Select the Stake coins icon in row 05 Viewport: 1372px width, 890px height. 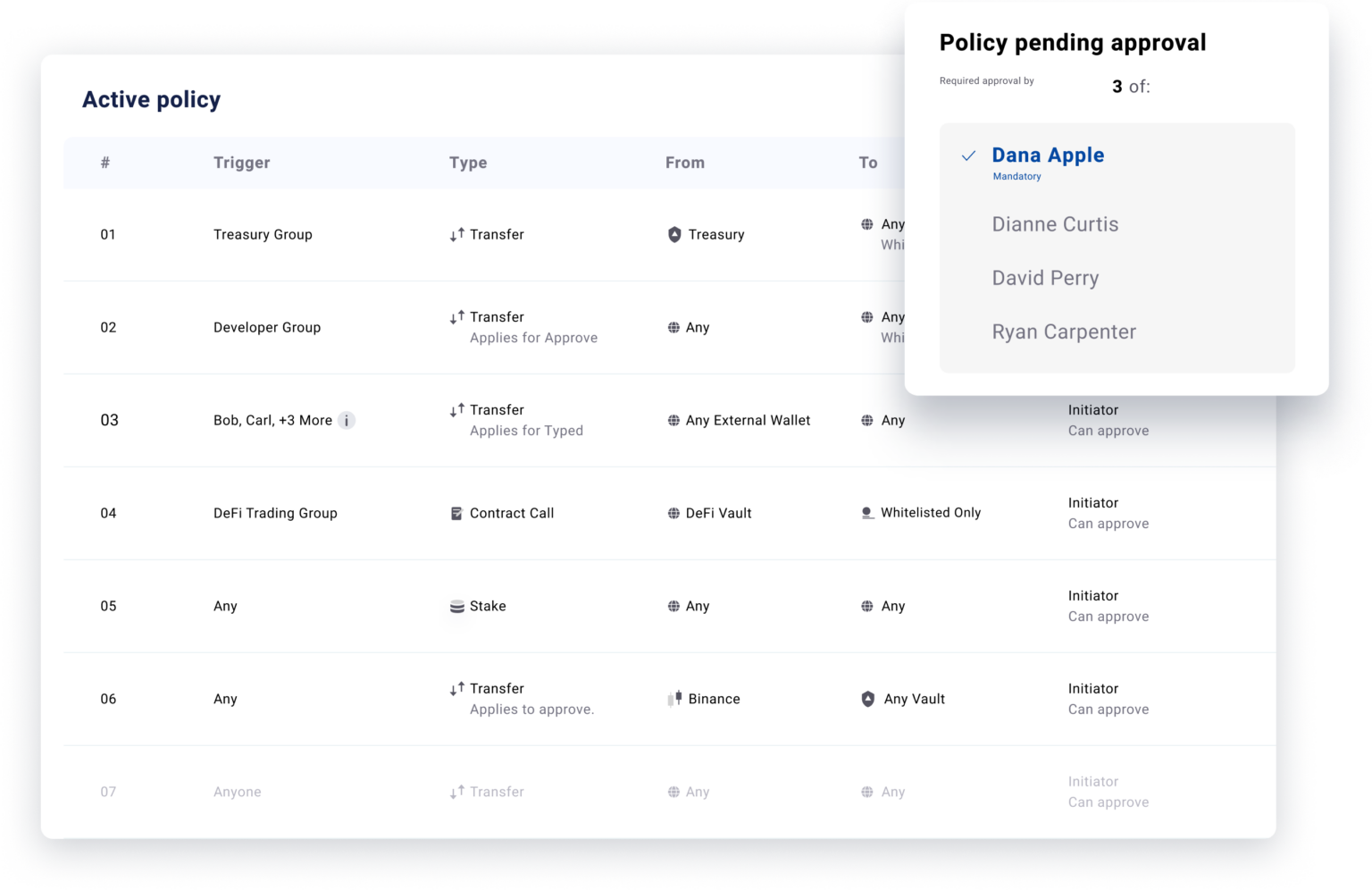point(456,606)
